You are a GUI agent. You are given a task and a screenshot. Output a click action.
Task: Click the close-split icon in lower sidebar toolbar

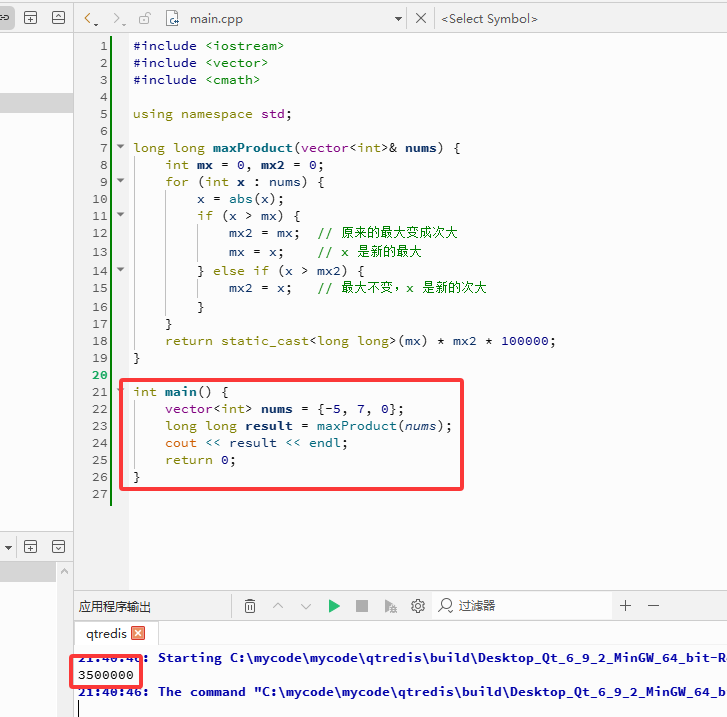(58, 547)
